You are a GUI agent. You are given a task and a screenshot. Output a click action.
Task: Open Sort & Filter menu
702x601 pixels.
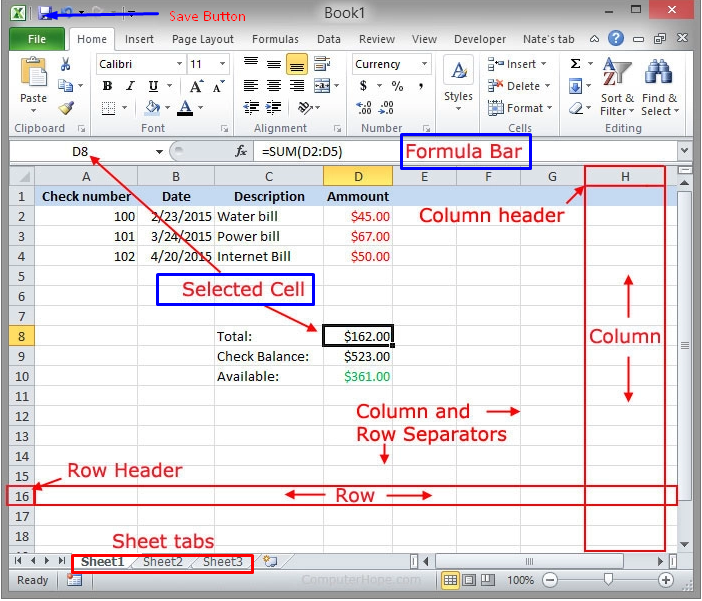click(x=617, y=87)
